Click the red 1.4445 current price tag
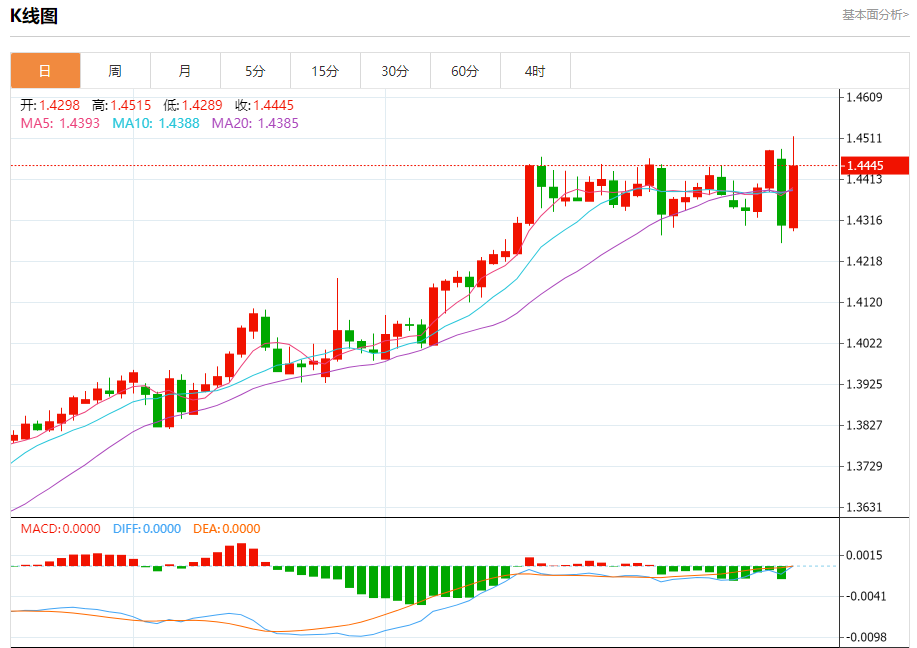Viewport: 917px width, 648px height. (x=875, y=166)
